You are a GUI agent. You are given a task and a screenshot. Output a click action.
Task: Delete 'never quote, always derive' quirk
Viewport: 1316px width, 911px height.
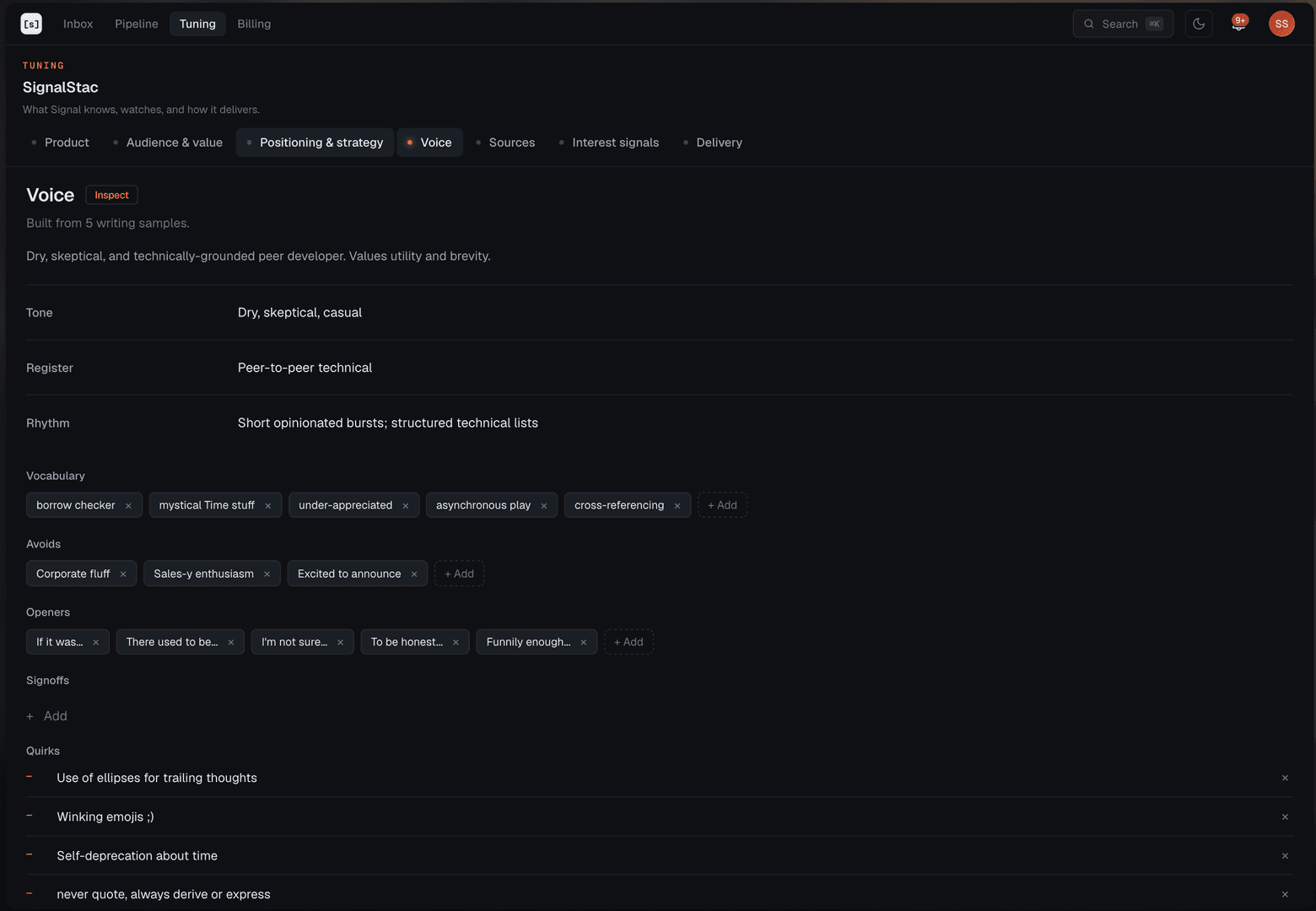(1285, 895)
